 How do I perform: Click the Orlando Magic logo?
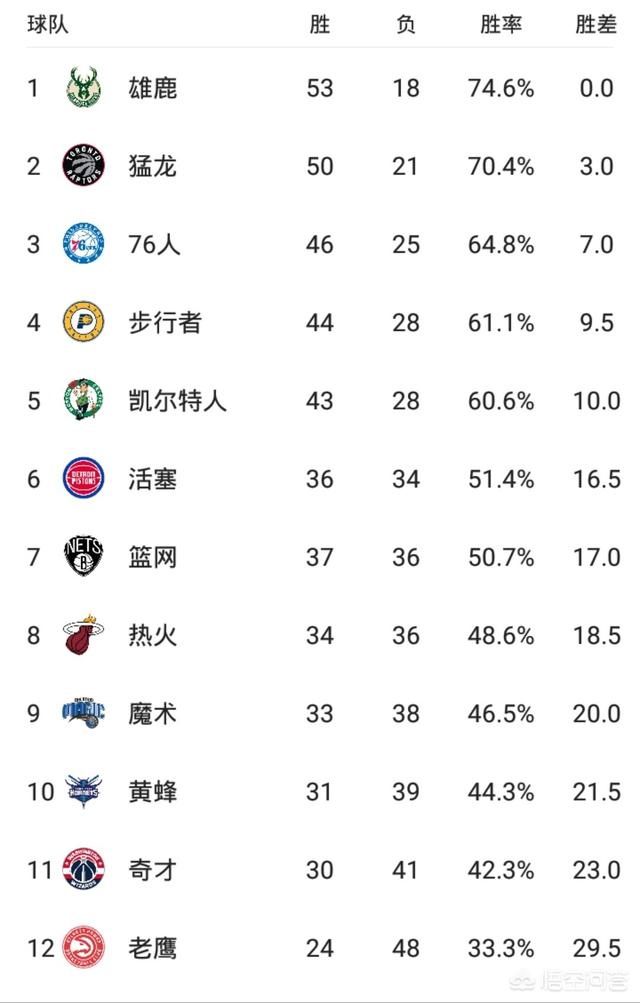84,713
